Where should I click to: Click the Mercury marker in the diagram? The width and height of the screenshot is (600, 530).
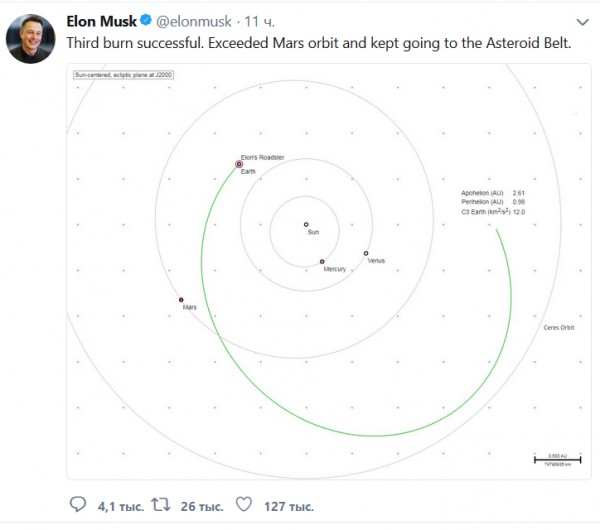pos(322,262)
